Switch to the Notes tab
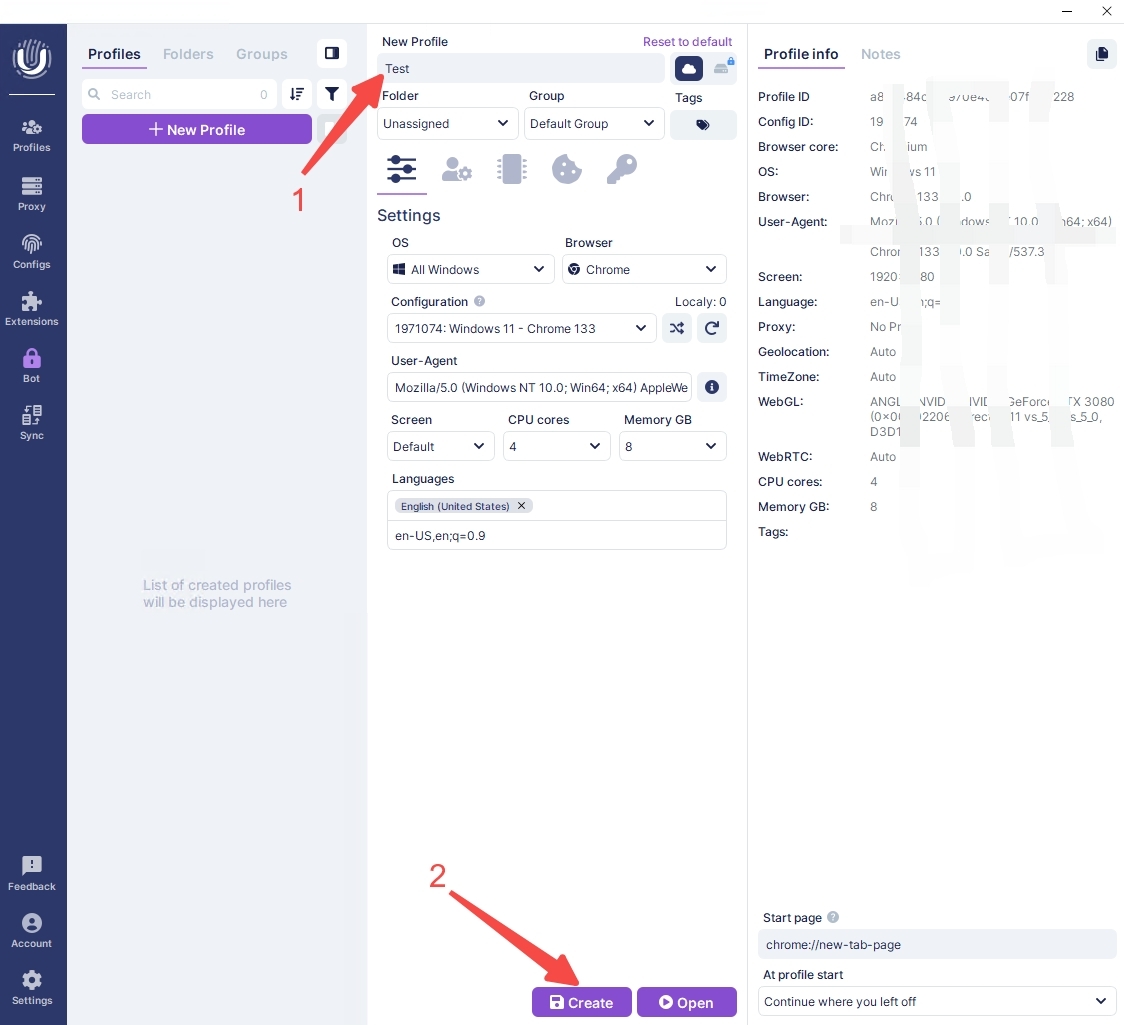 (x=880, y=54)
